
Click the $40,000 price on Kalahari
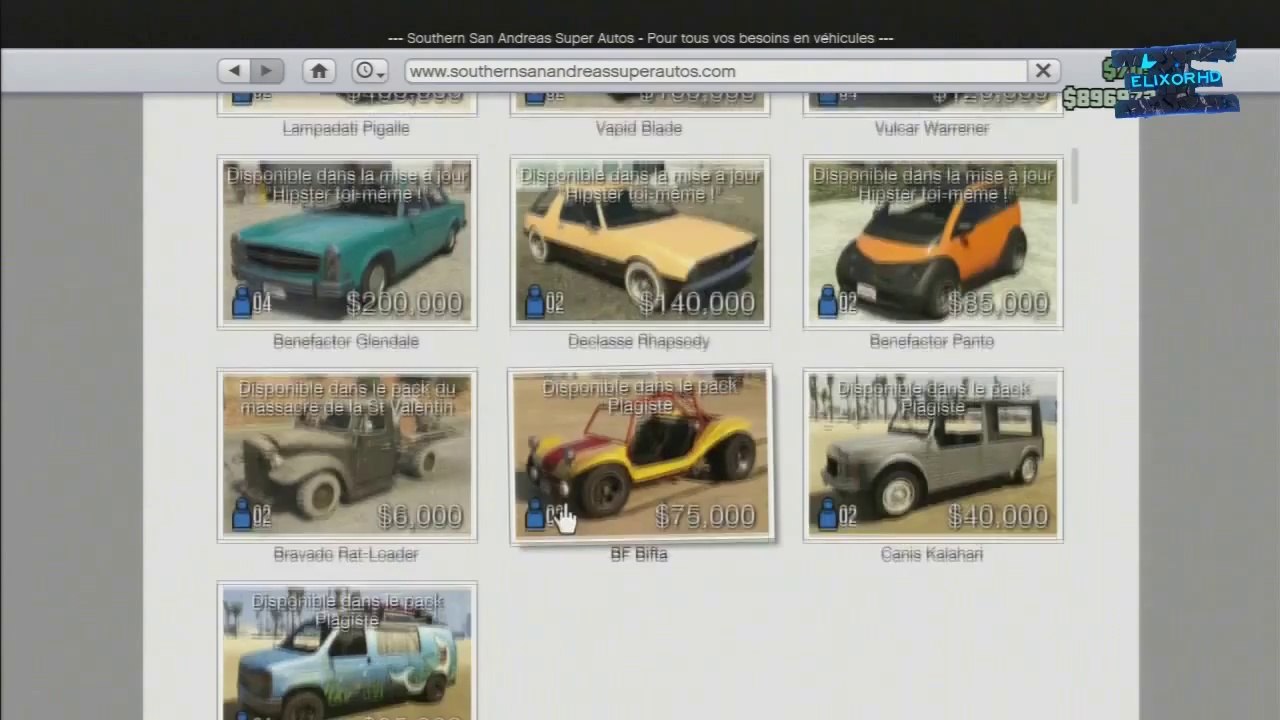click(x=998, y=516)
